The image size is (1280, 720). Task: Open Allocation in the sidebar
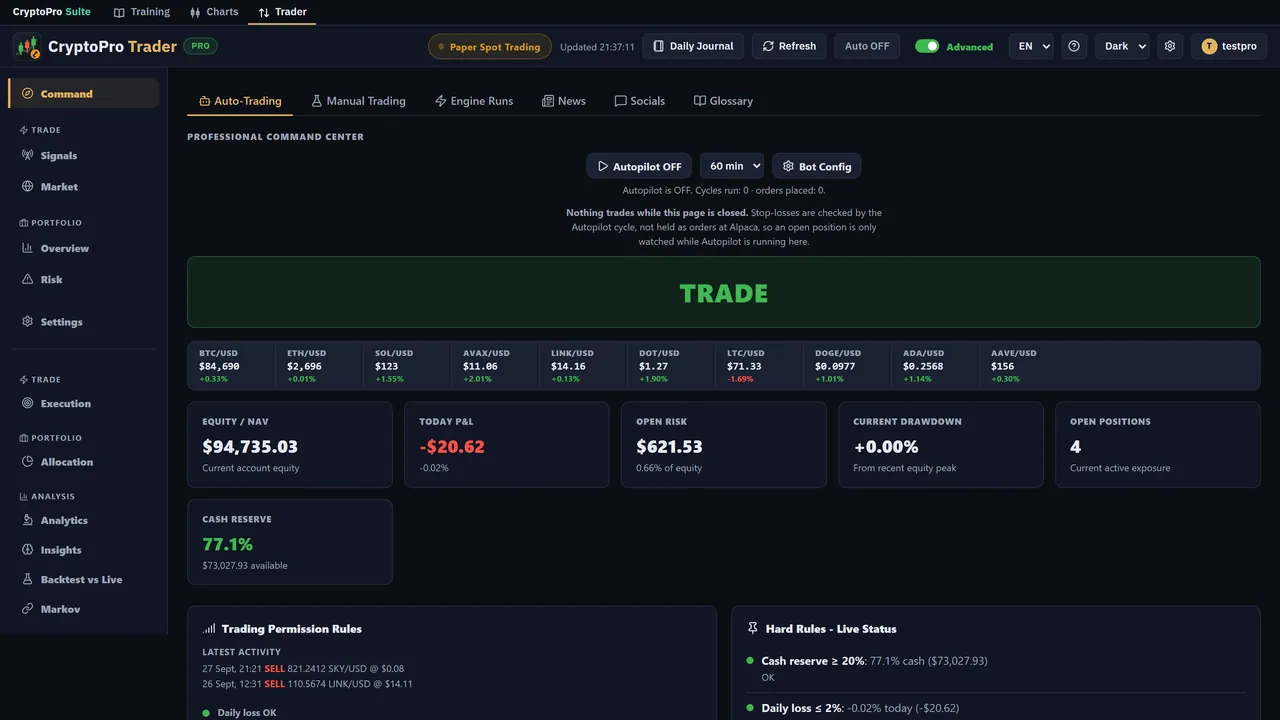(83, 462)
